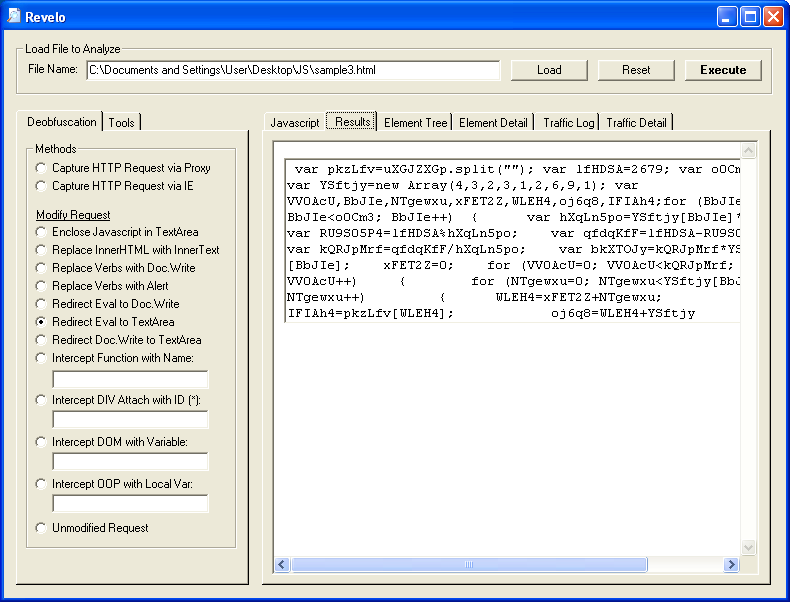Choose Redirect Eval to Doc.Write
The height and width of the screenshot is (602, 790).
pyautogui.click(x=41, y=304)
